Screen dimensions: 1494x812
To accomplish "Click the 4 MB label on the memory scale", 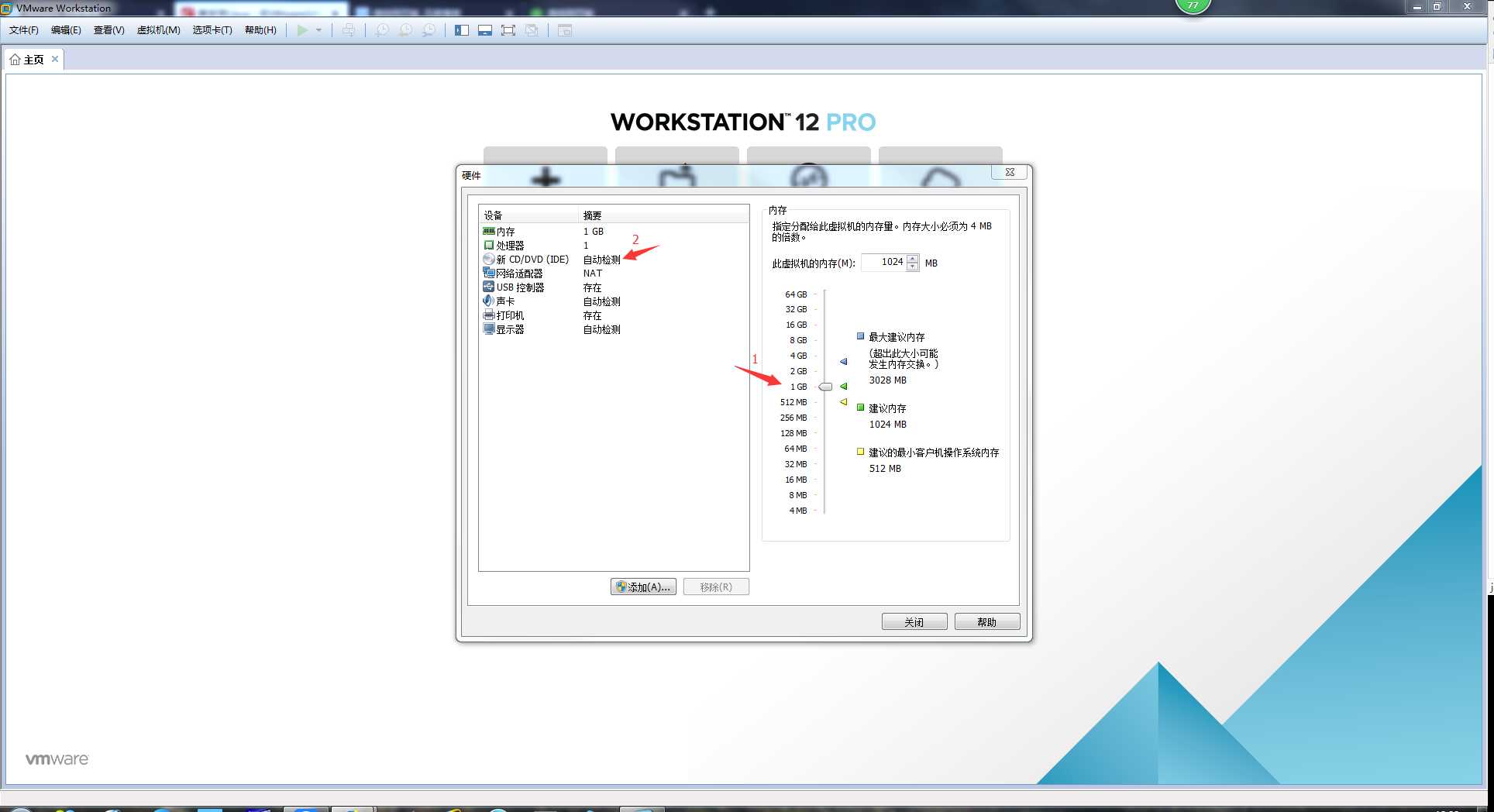I will 798,511.
